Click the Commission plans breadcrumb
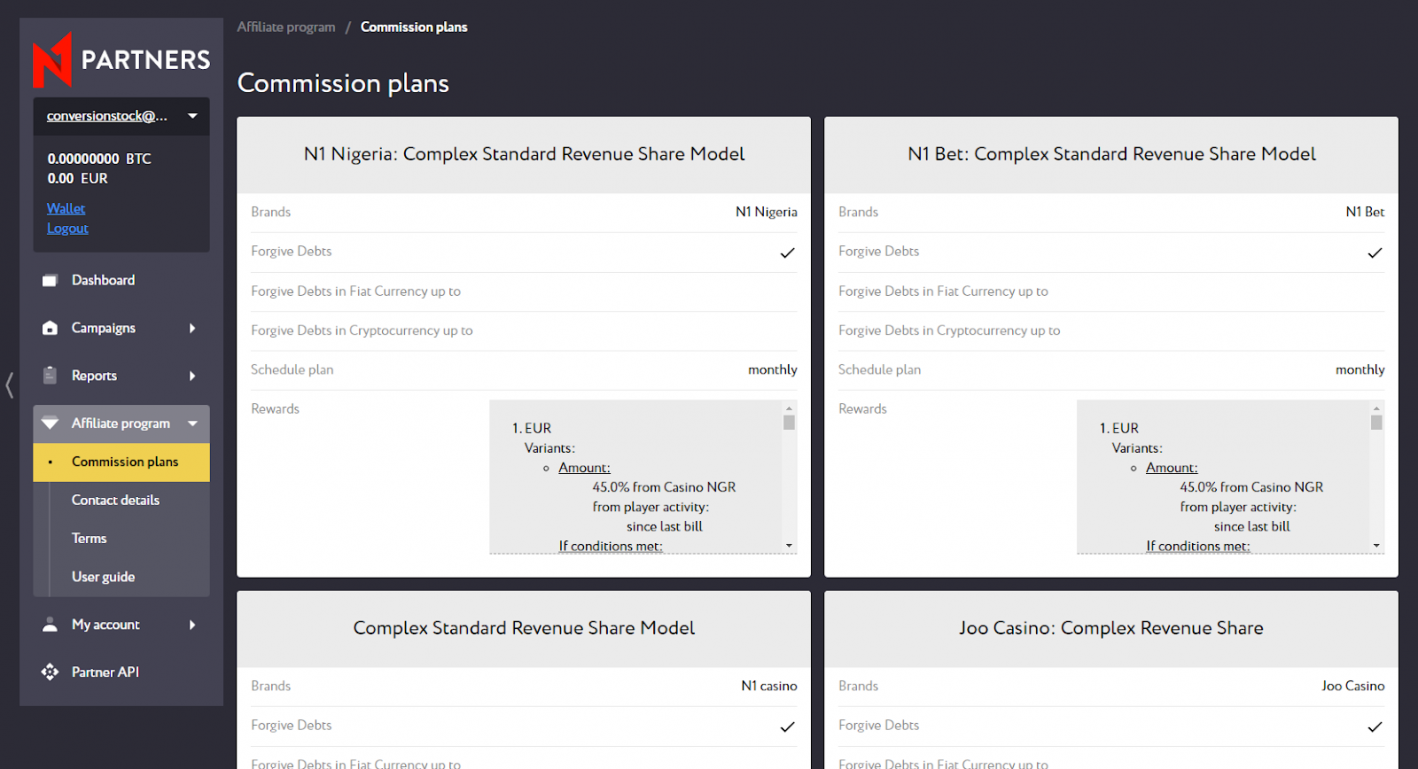 [414, 27]
